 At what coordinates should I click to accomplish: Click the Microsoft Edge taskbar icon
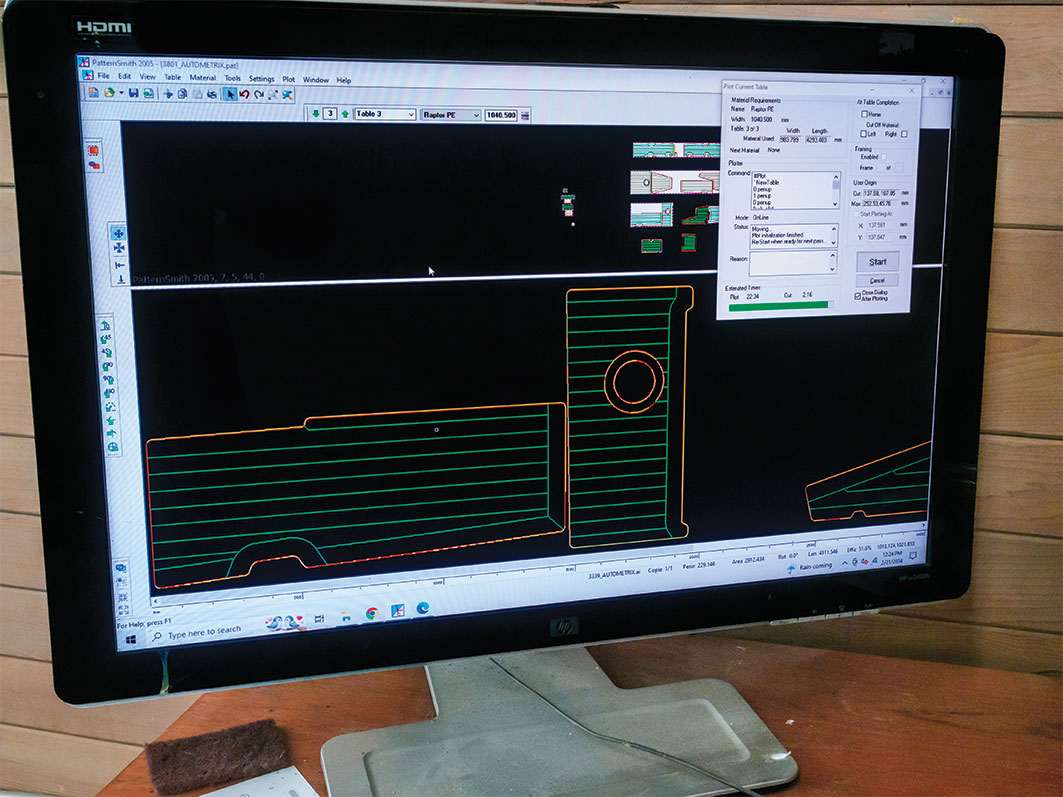tap(423, 608)
